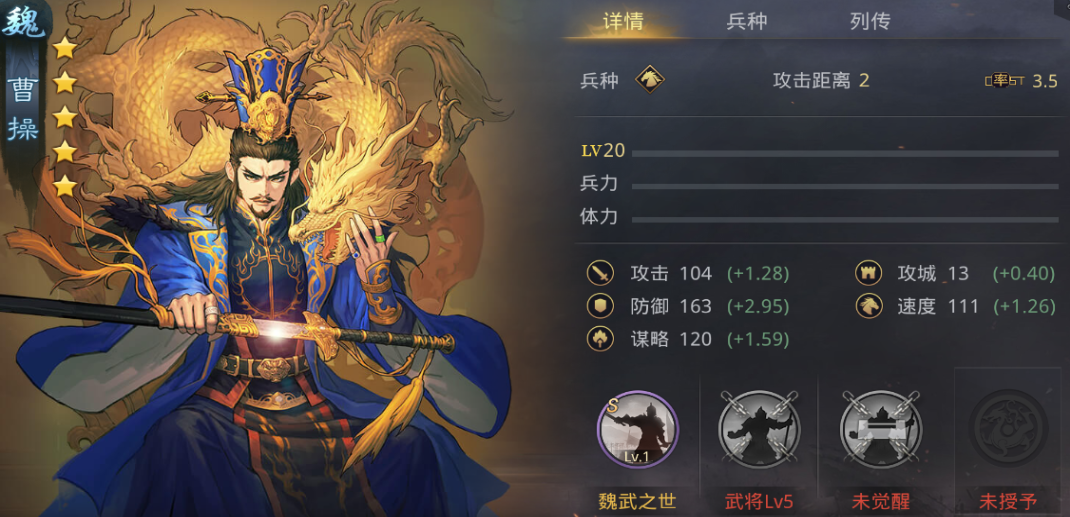Click the 体力 stamina bar

(845, 220)
